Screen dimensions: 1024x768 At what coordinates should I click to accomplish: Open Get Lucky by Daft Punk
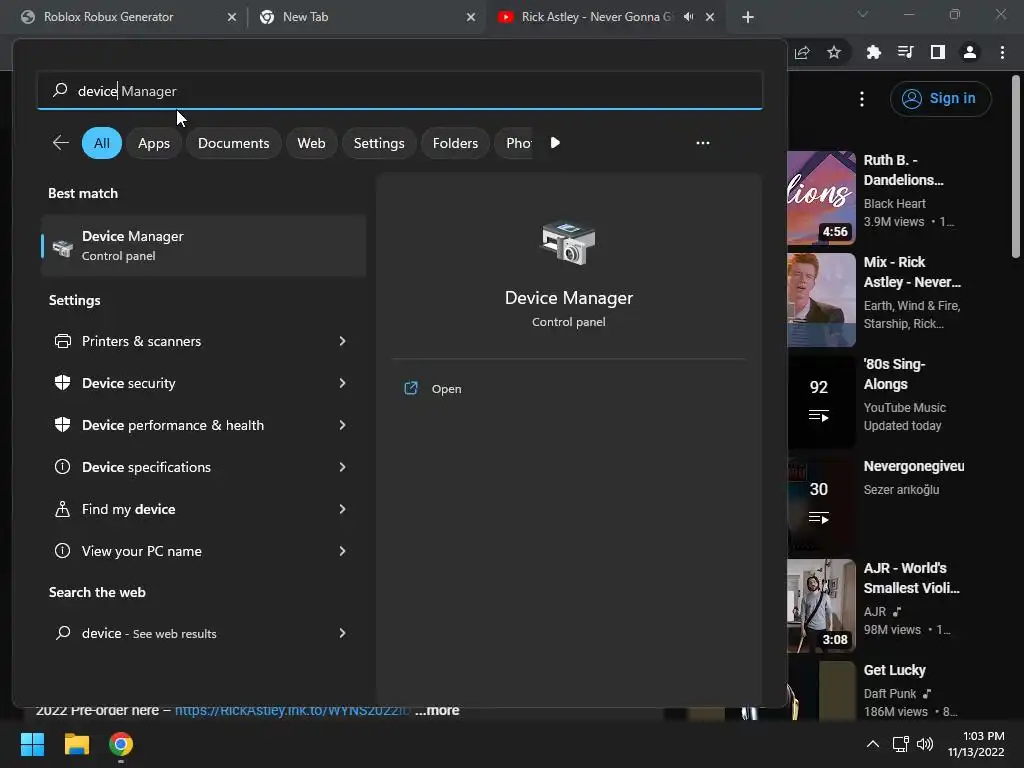pyautogui.click(x=895, y=670)
